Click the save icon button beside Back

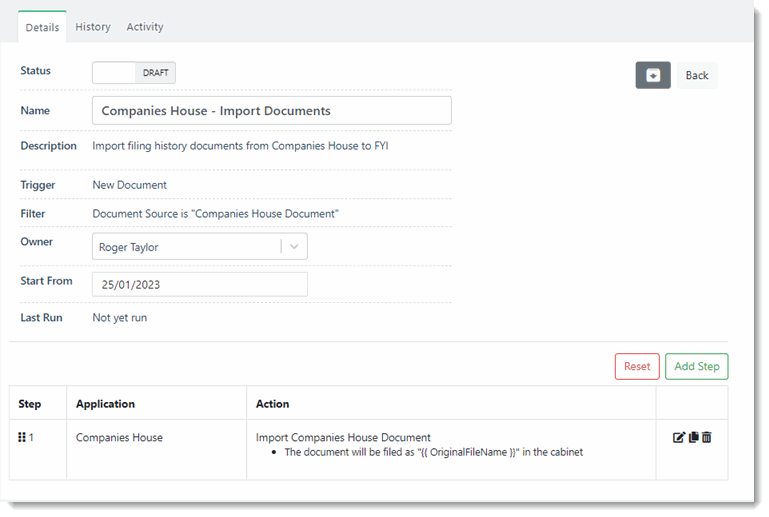(653, 76)
